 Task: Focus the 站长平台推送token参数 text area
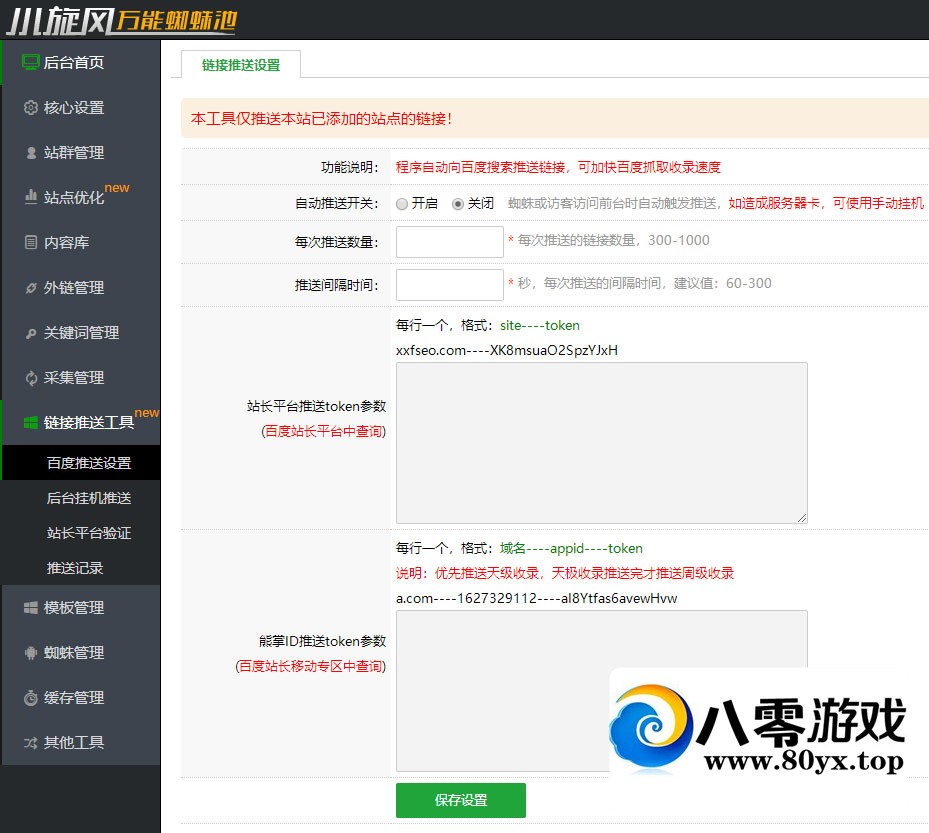601,442
